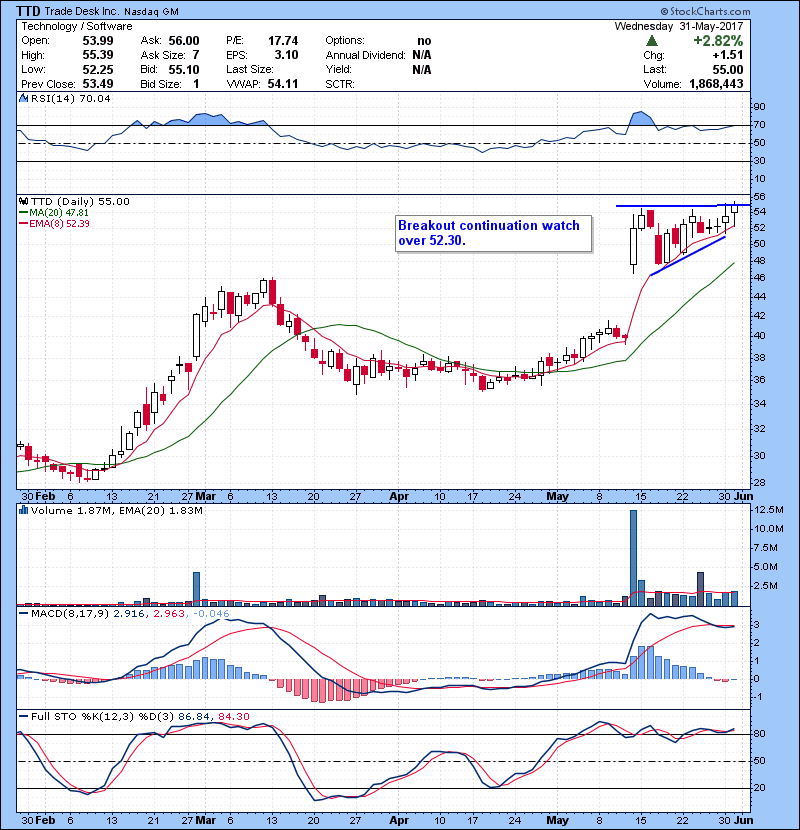
Task: Click the green up-arrow change indicator
Action: [651, 40]
